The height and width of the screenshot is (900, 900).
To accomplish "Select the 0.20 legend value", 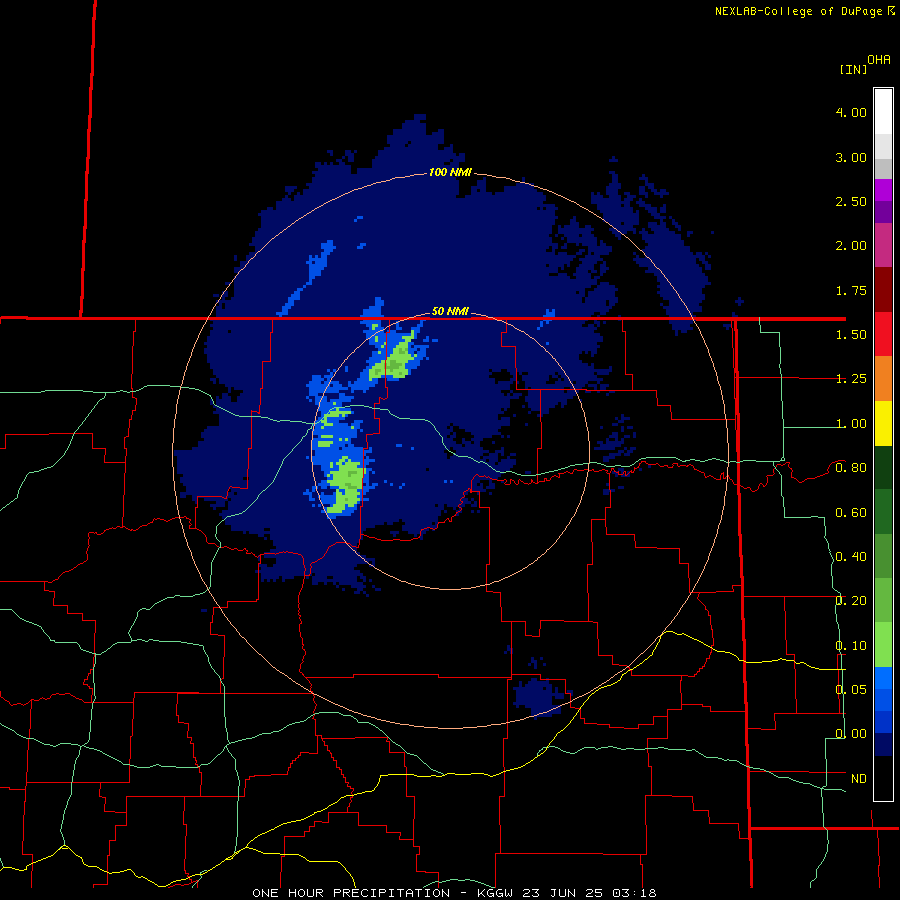I will (x=851, y=601).
